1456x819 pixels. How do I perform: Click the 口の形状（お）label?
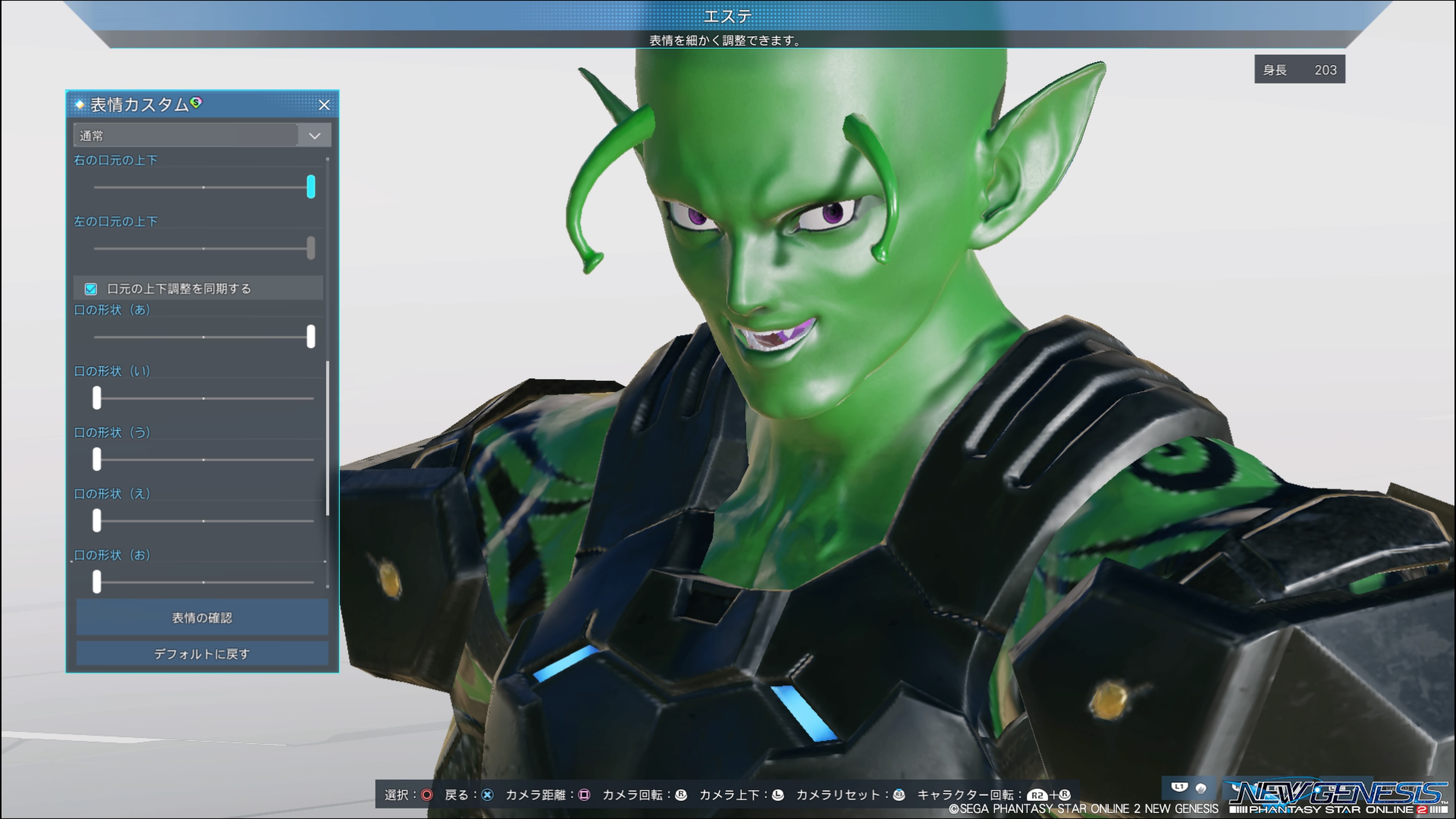(113, 555)
